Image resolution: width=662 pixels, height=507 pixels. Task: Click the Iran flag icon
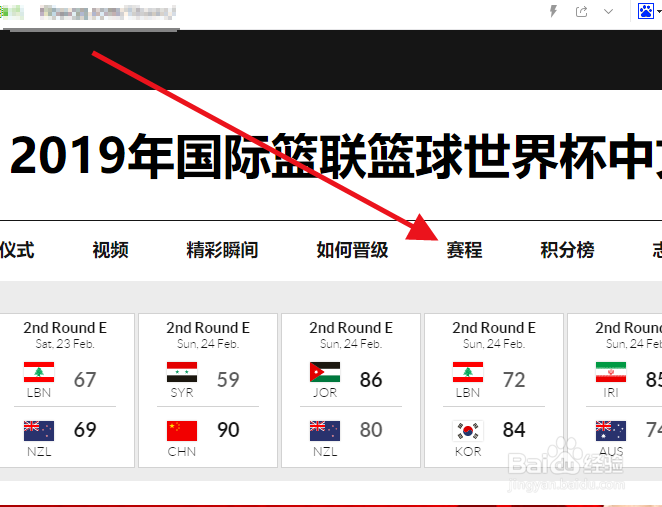[611, 372]
